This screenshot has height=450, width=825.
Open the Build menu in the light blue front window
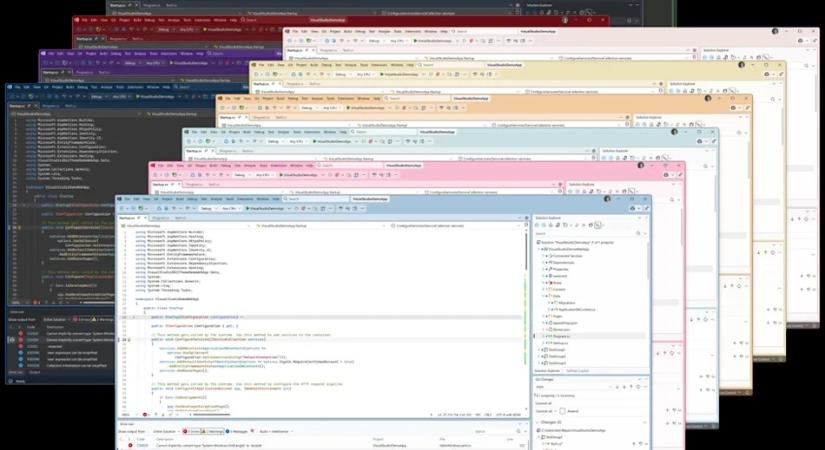click(179, 199)
